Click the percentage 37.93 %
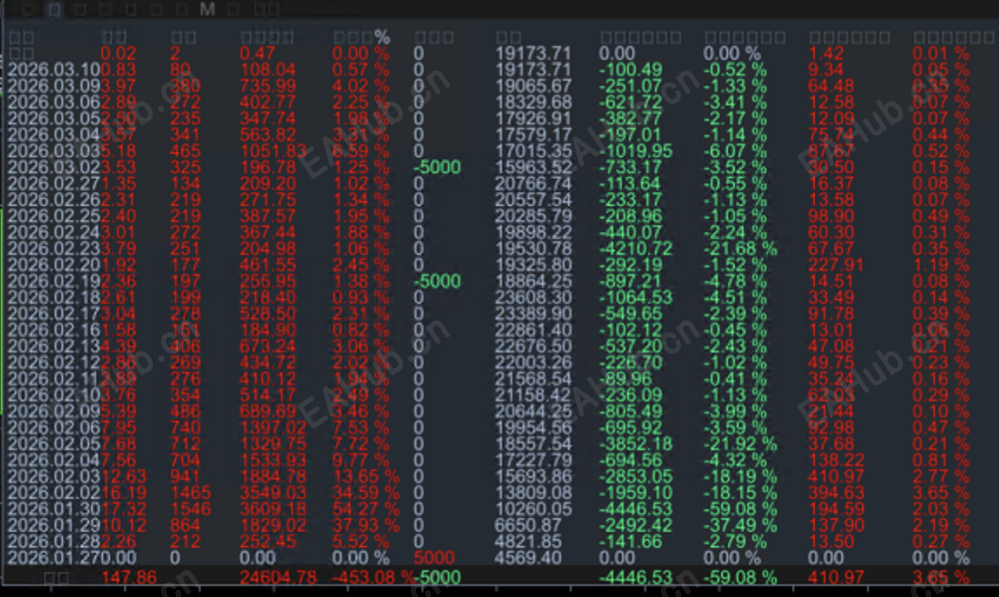The width and height of the screenshot is (999, 597). [366, 525]
